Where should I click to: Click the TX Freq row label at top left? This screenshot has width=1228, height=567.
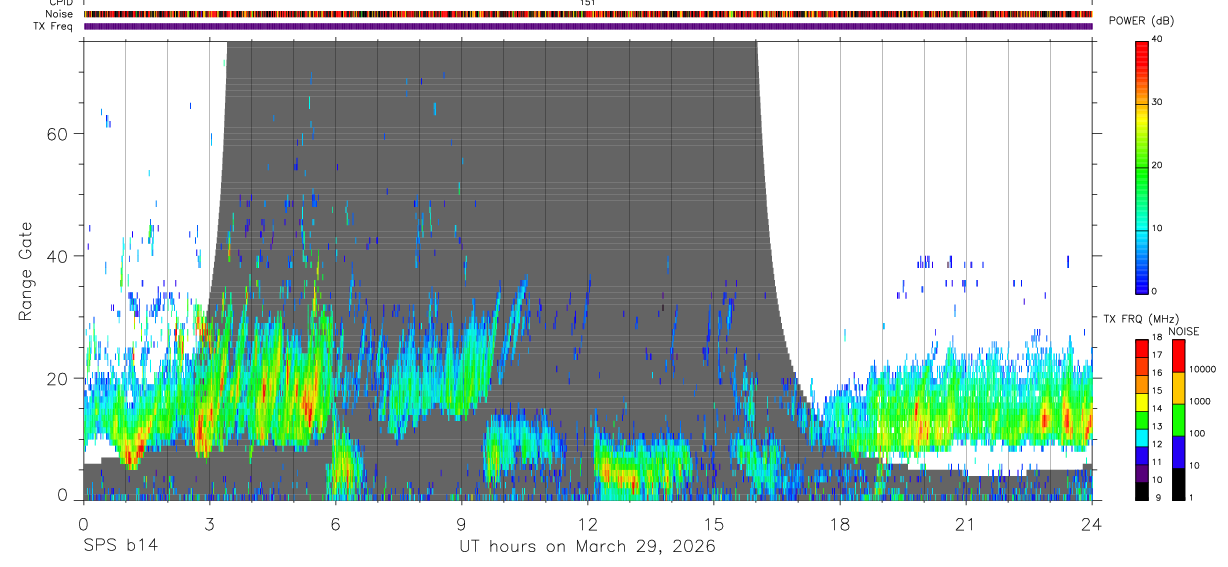click(x=53, y=26)
